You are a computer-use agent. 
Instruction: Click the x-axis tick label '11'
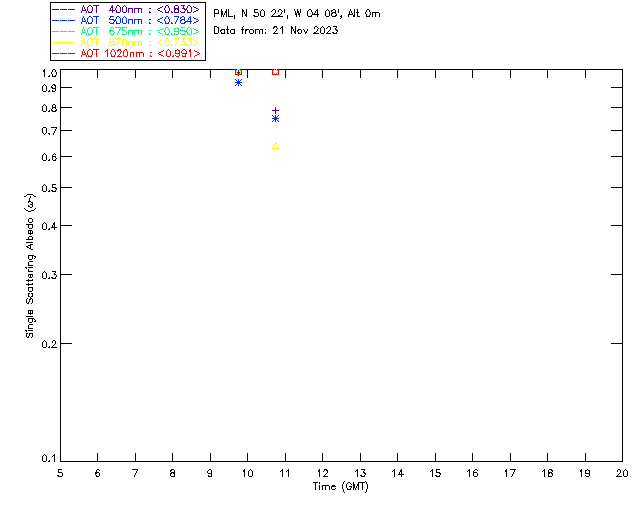285,473
